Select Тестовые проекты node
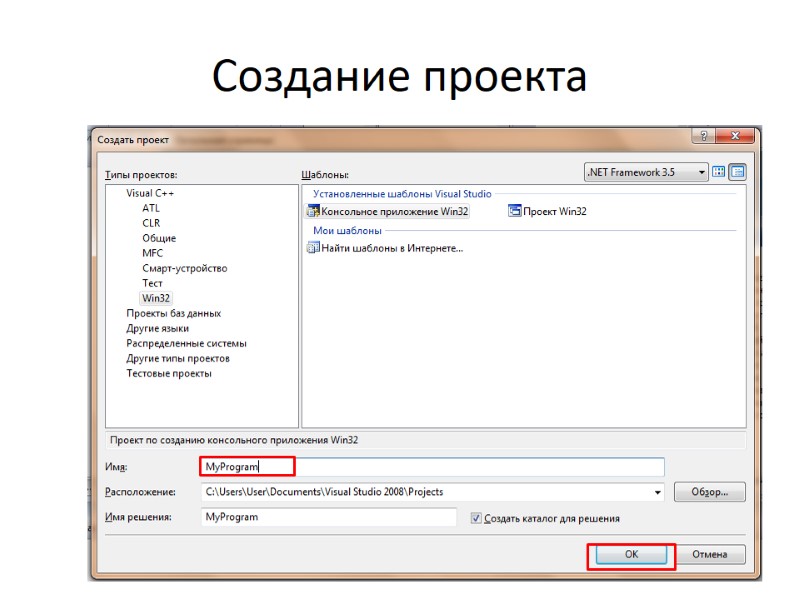 (169, 373)
